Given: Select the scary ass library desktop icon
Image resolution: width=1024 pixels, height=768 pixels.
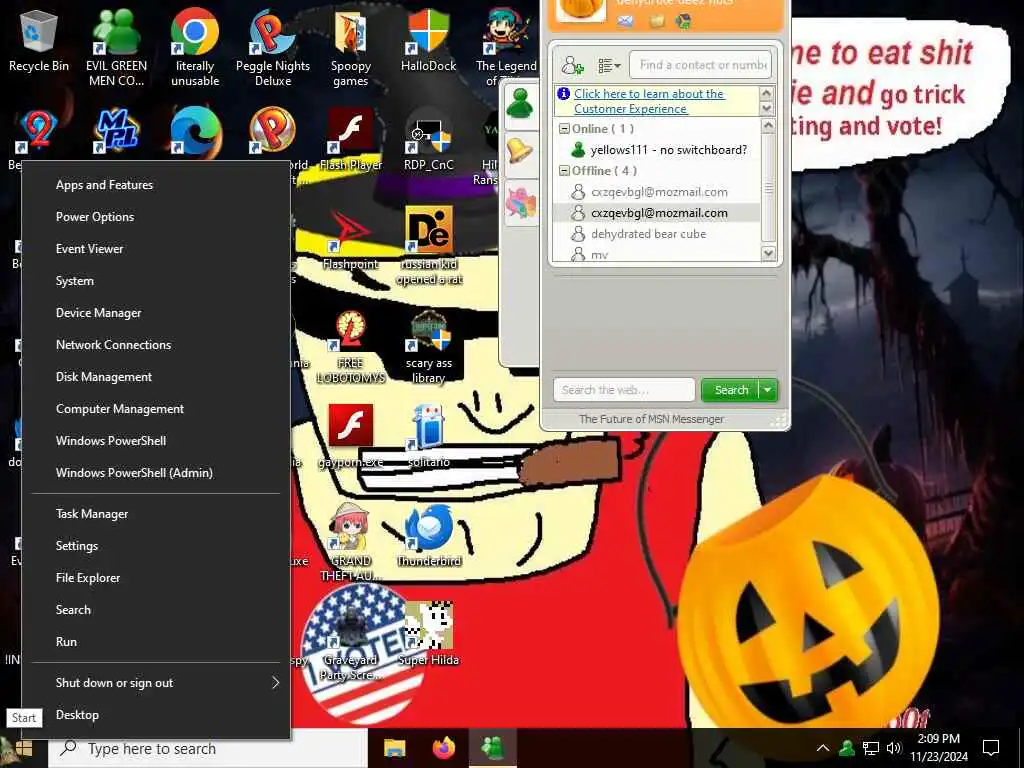Looking at the screenshot, I should click(428, 346).
